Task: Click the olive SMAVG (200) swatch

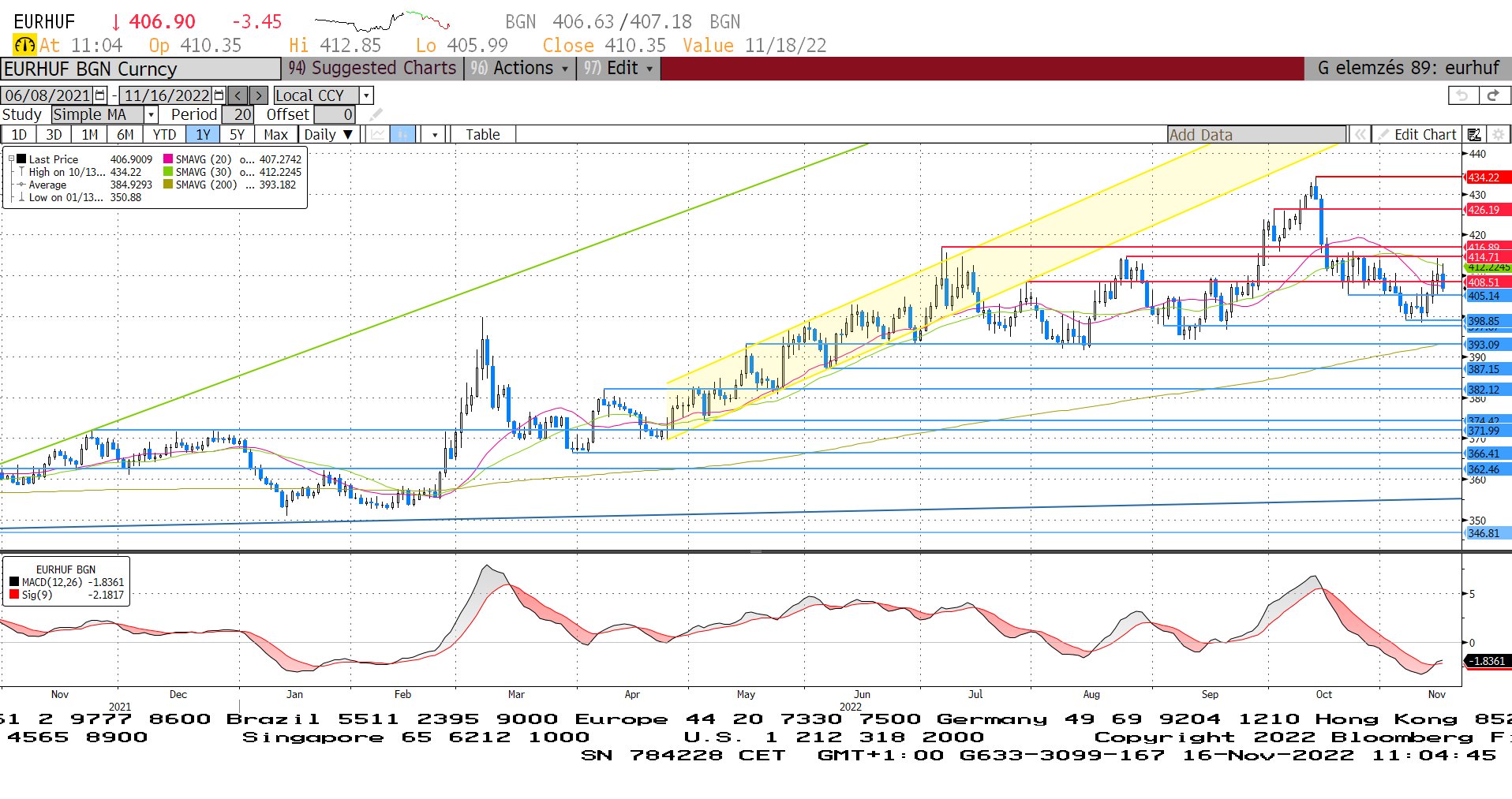Action: click(168, 185)
